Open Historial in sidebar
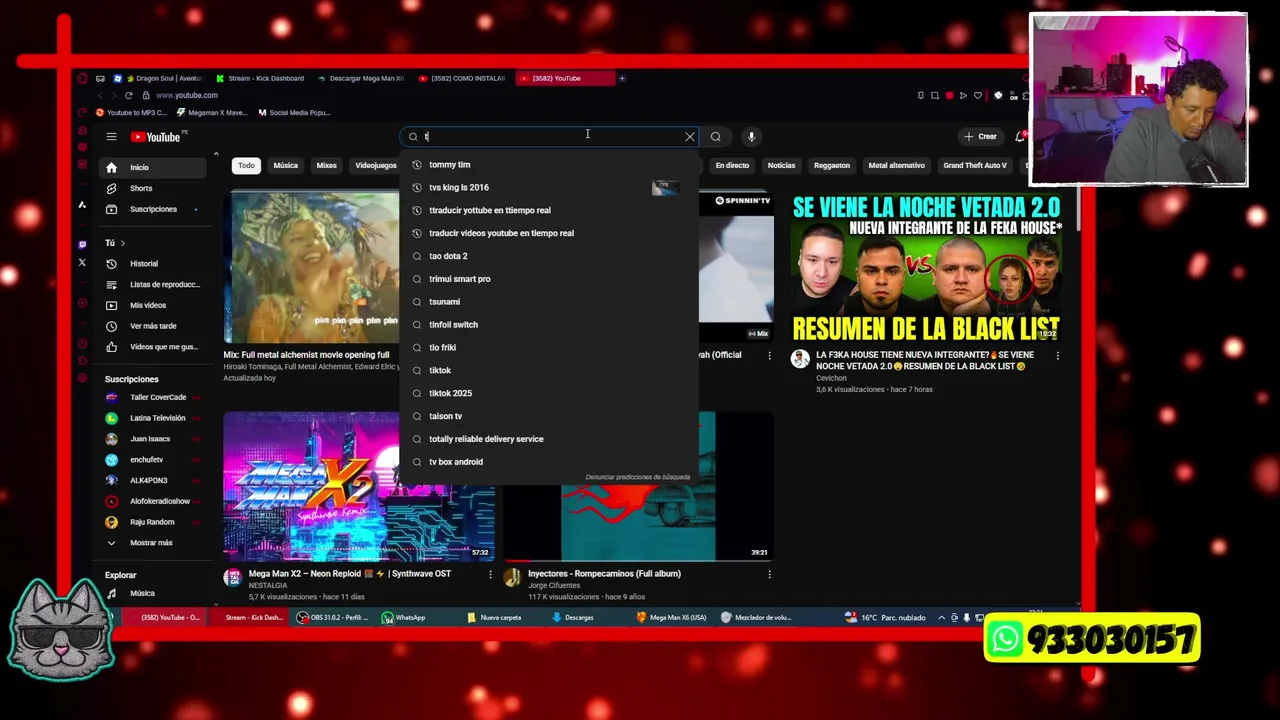Viewport: 1280px width, 720px height. (x=150, y=264)
